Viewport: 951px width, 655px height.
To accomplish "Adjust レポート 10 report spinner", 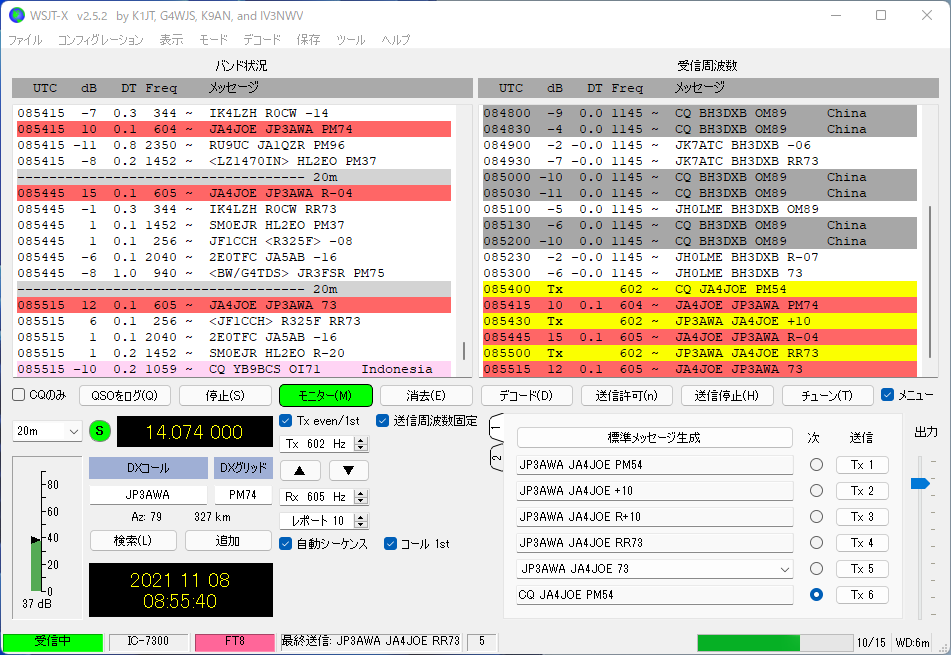I will pyautogui.click(x=324, y=521).
